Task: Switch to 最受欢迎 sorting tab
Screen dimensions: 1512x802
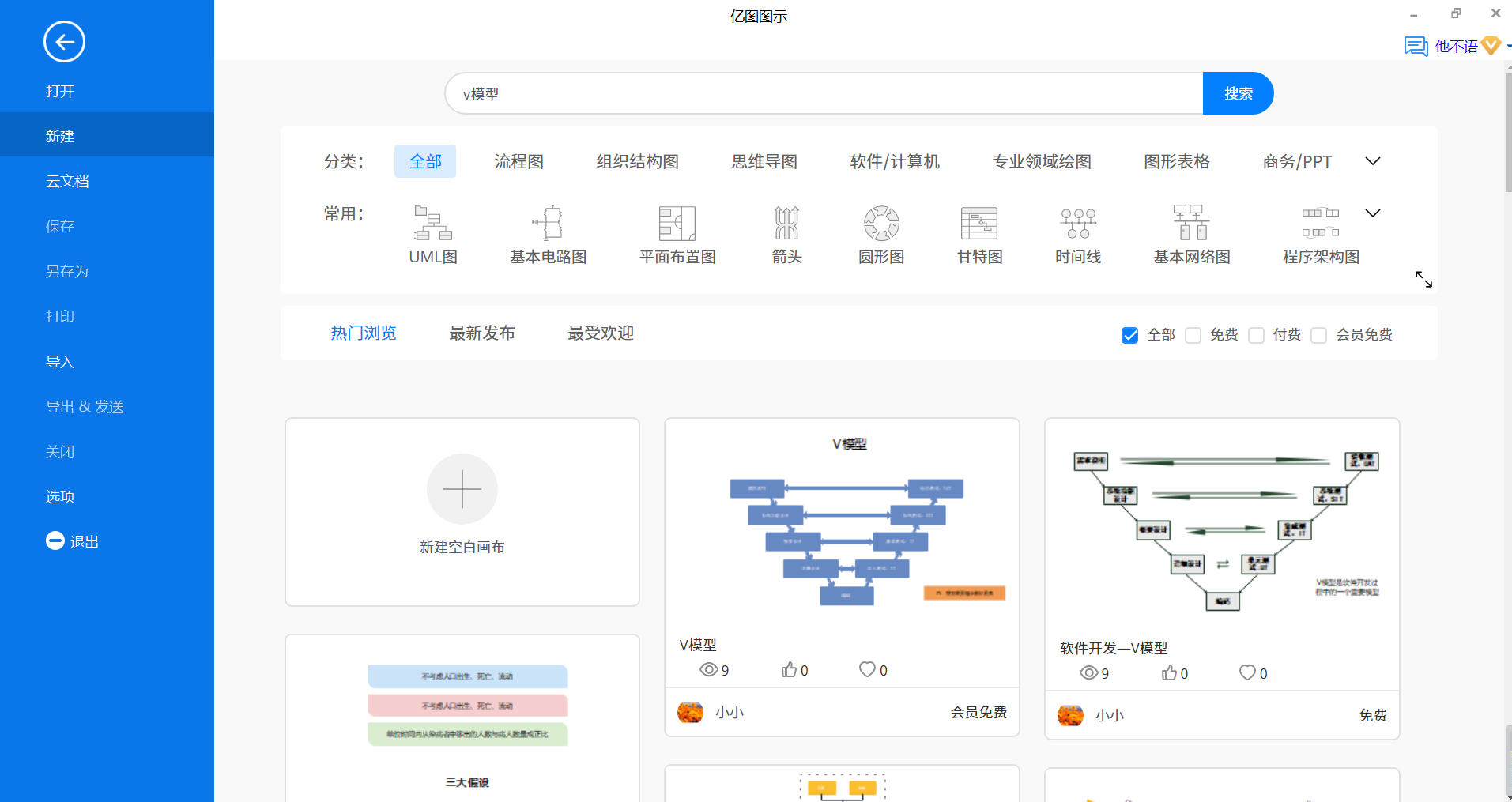Action: (601, 333)
